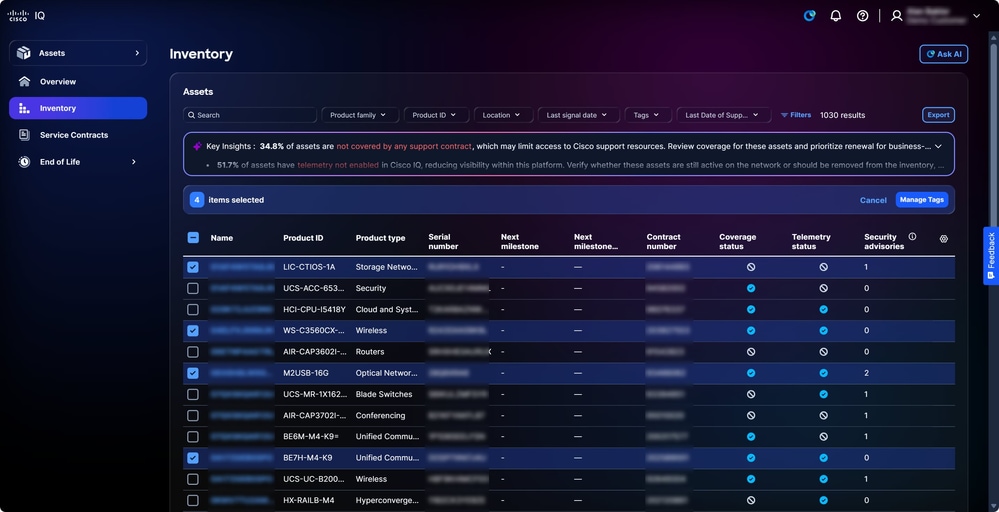Click the Manage Tags button
The image size is (999, 512).
(922, 200)
